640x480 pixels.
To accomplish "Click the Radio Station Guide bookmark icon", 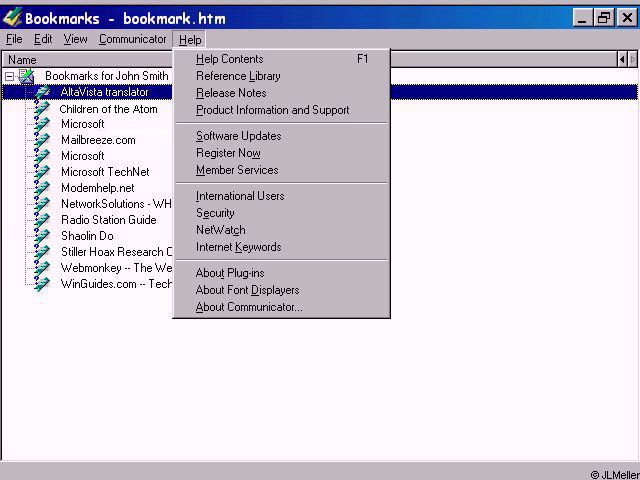I will 42,220.
